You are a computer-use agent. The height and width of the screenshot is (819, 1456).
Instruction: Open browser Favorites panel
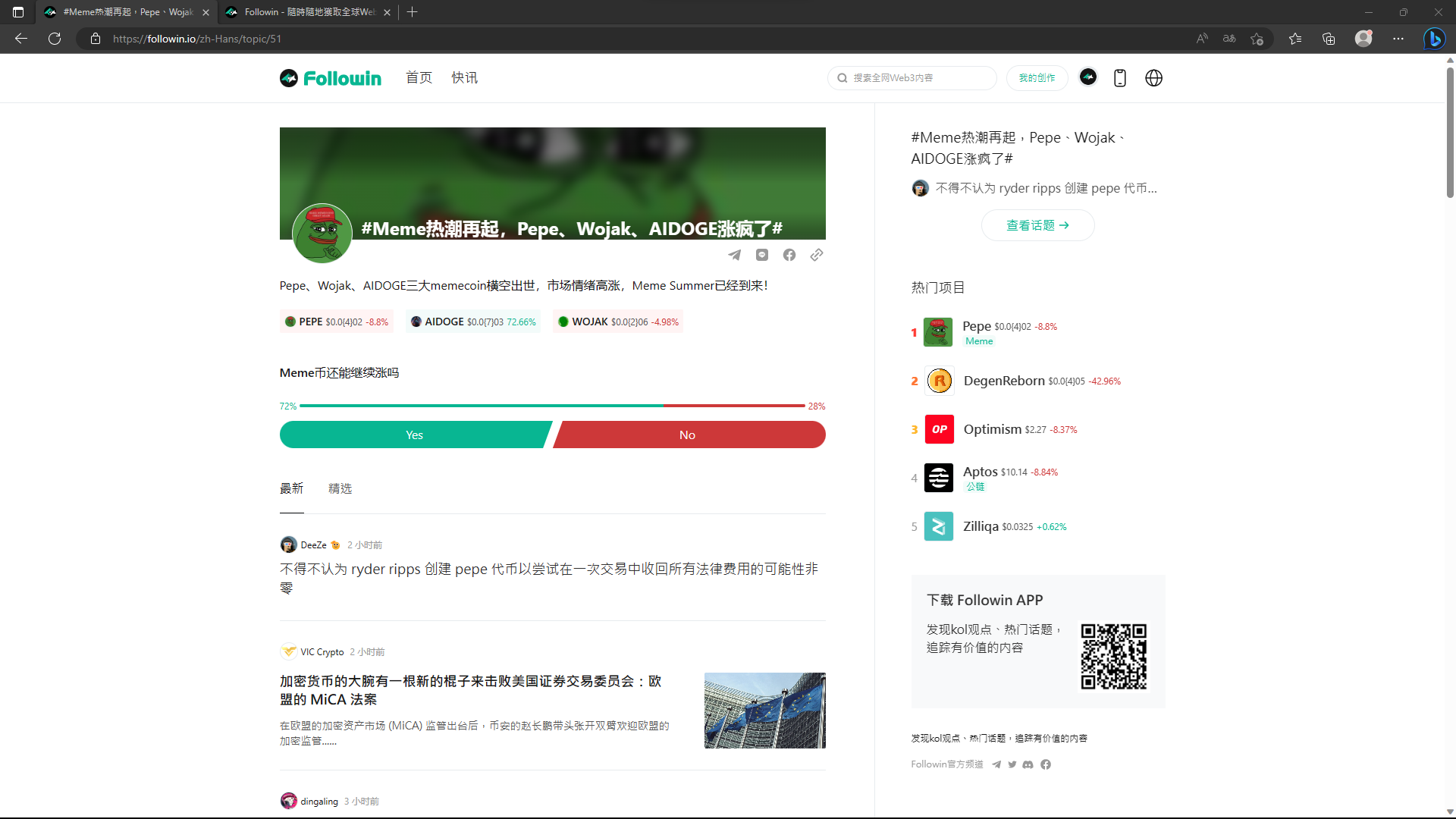[x=1295, y=39]
